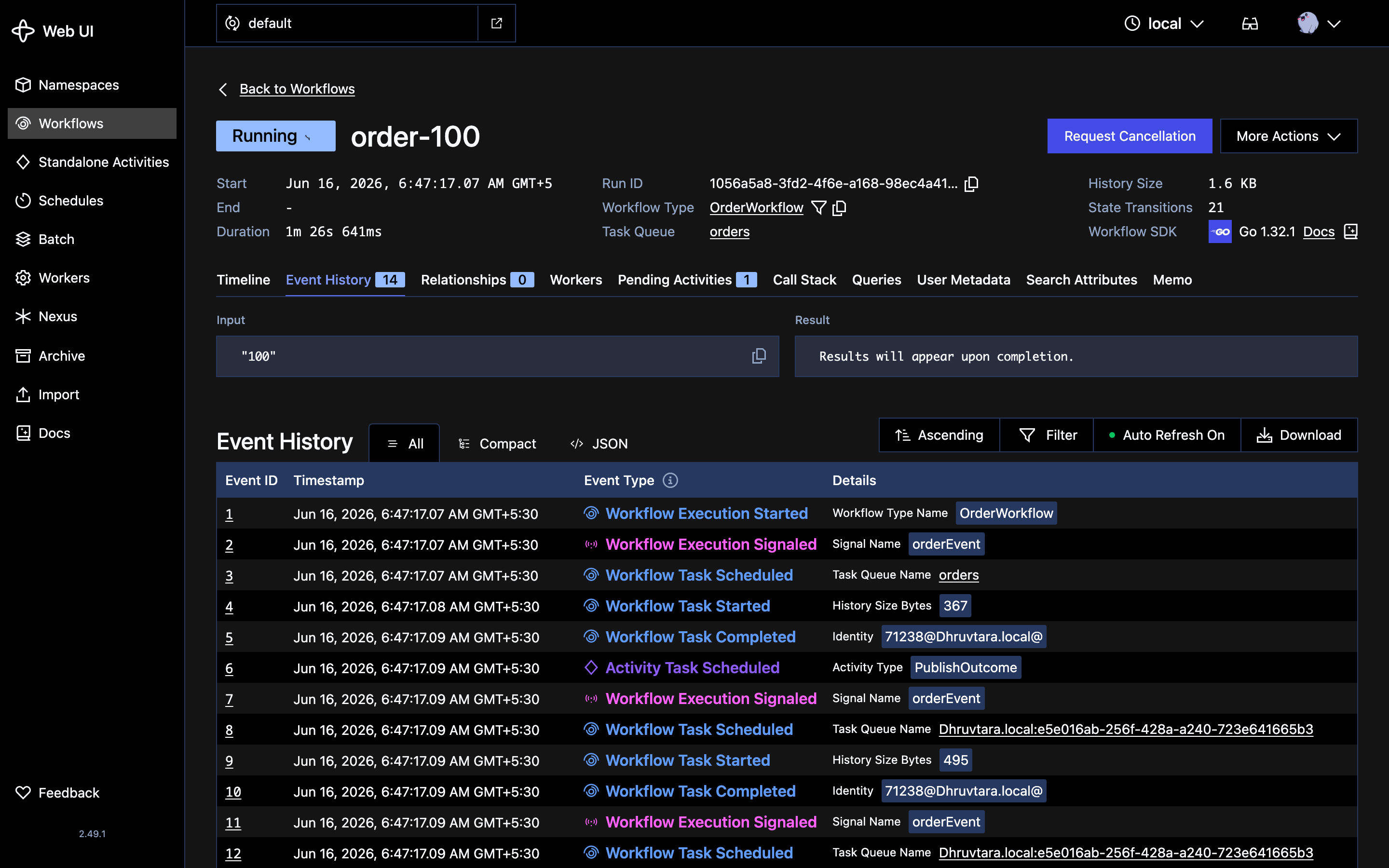Open the orders task queue link in header details

[730, 232]
